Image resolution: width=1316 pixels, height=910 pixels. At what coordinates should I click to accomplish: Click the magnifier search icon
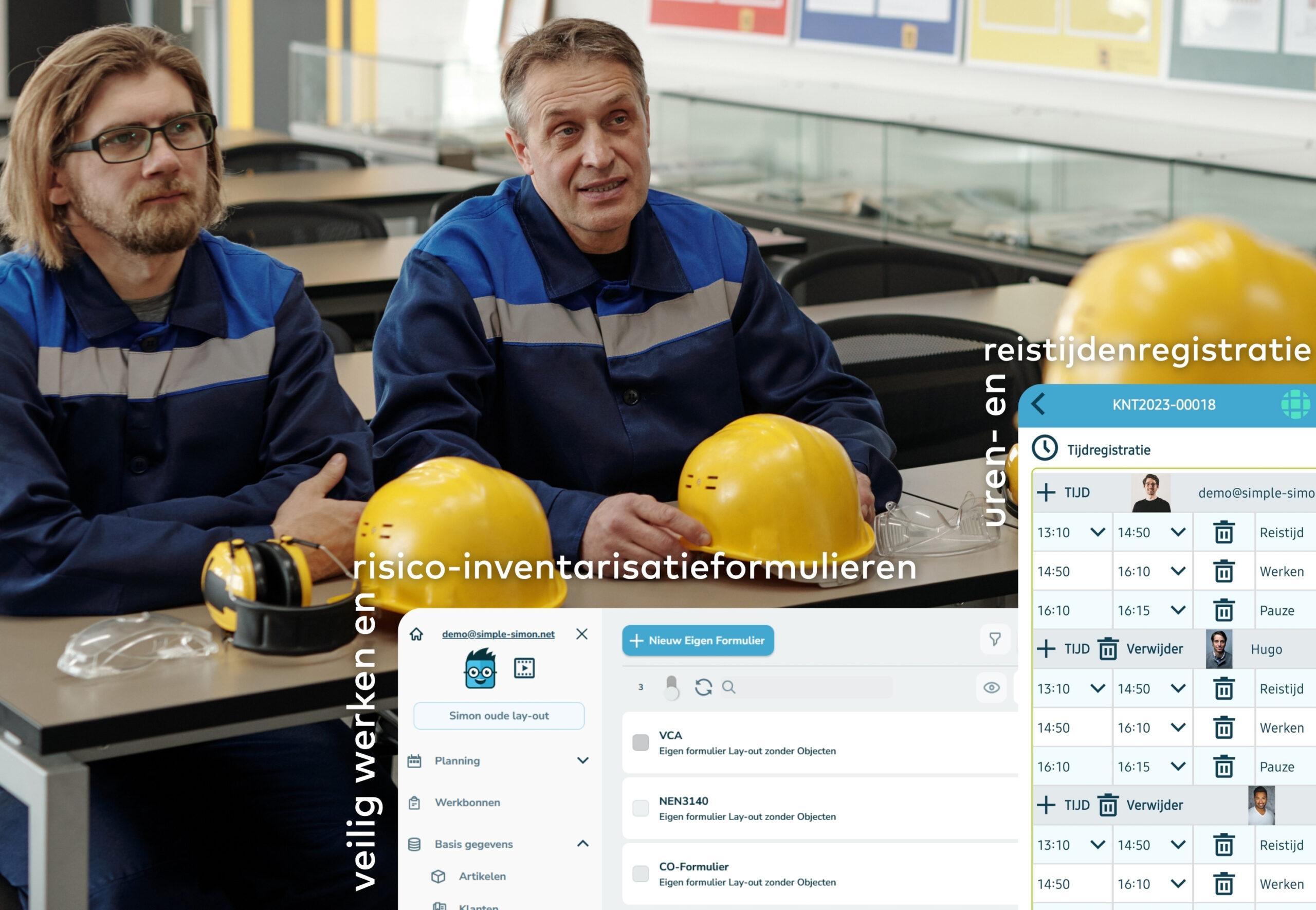(729, 687)
